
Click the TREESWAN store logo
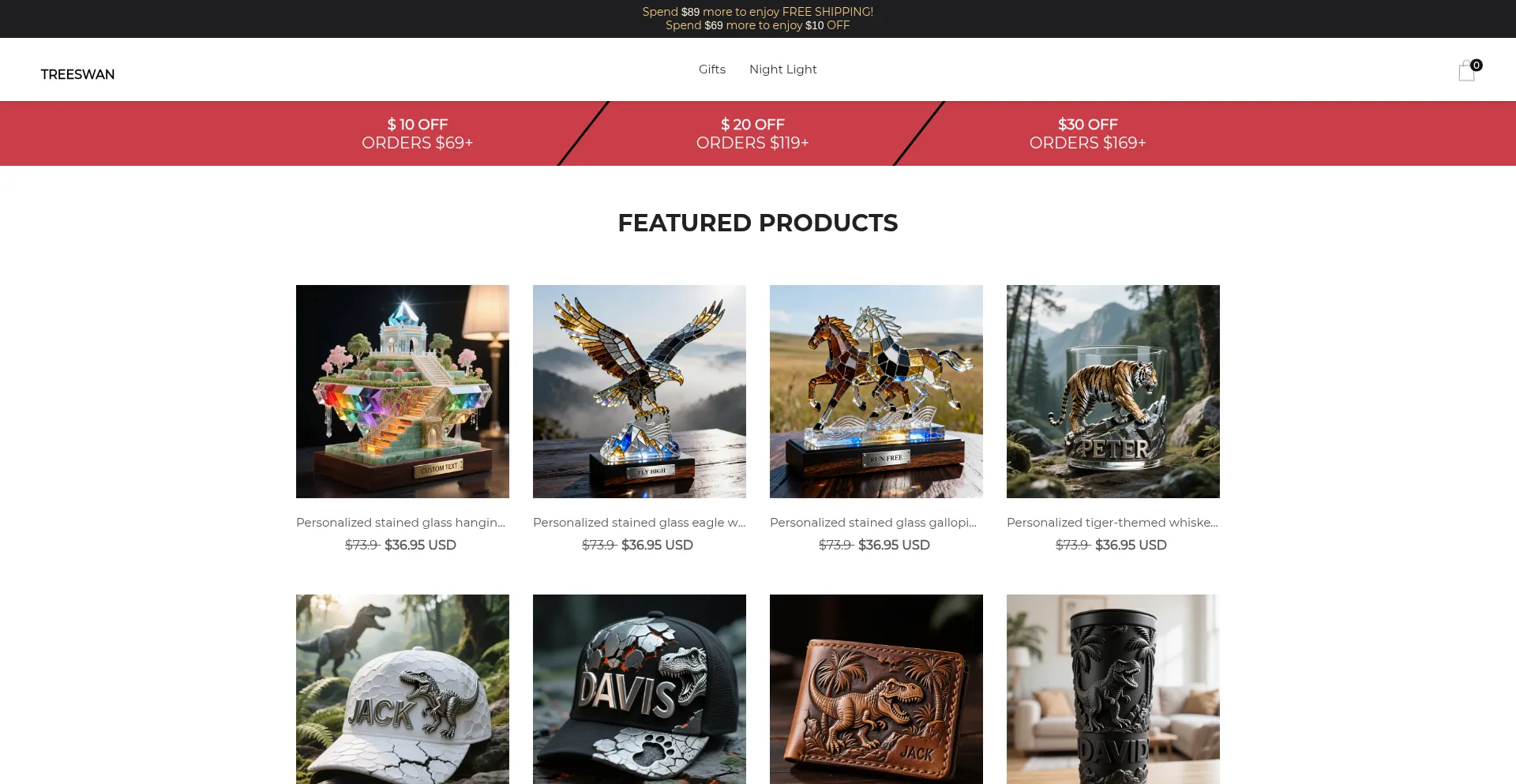tap(77, 74)
